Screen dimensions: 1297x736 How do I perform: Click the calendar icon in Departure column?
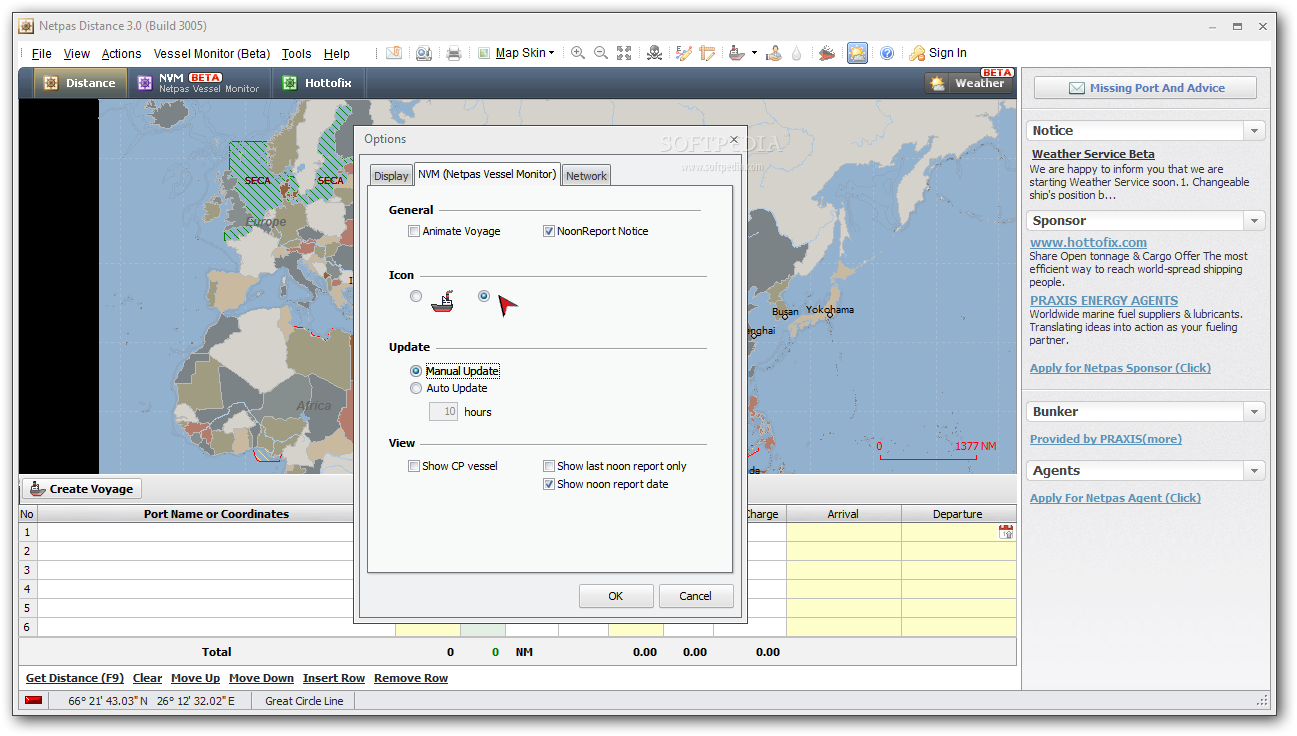tap(1006, 532)
